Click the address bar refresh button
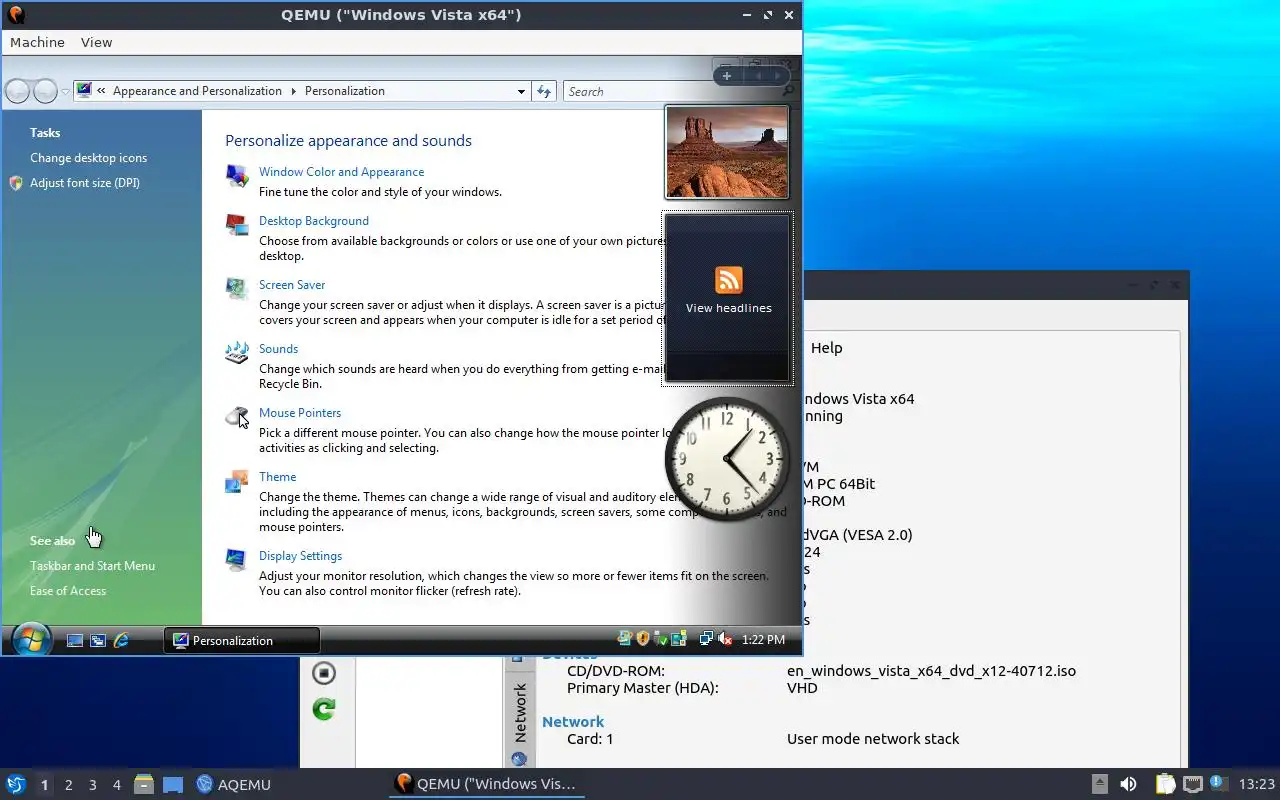The height and width of the screenshot is (800, 1280). (x=544, y=91)
